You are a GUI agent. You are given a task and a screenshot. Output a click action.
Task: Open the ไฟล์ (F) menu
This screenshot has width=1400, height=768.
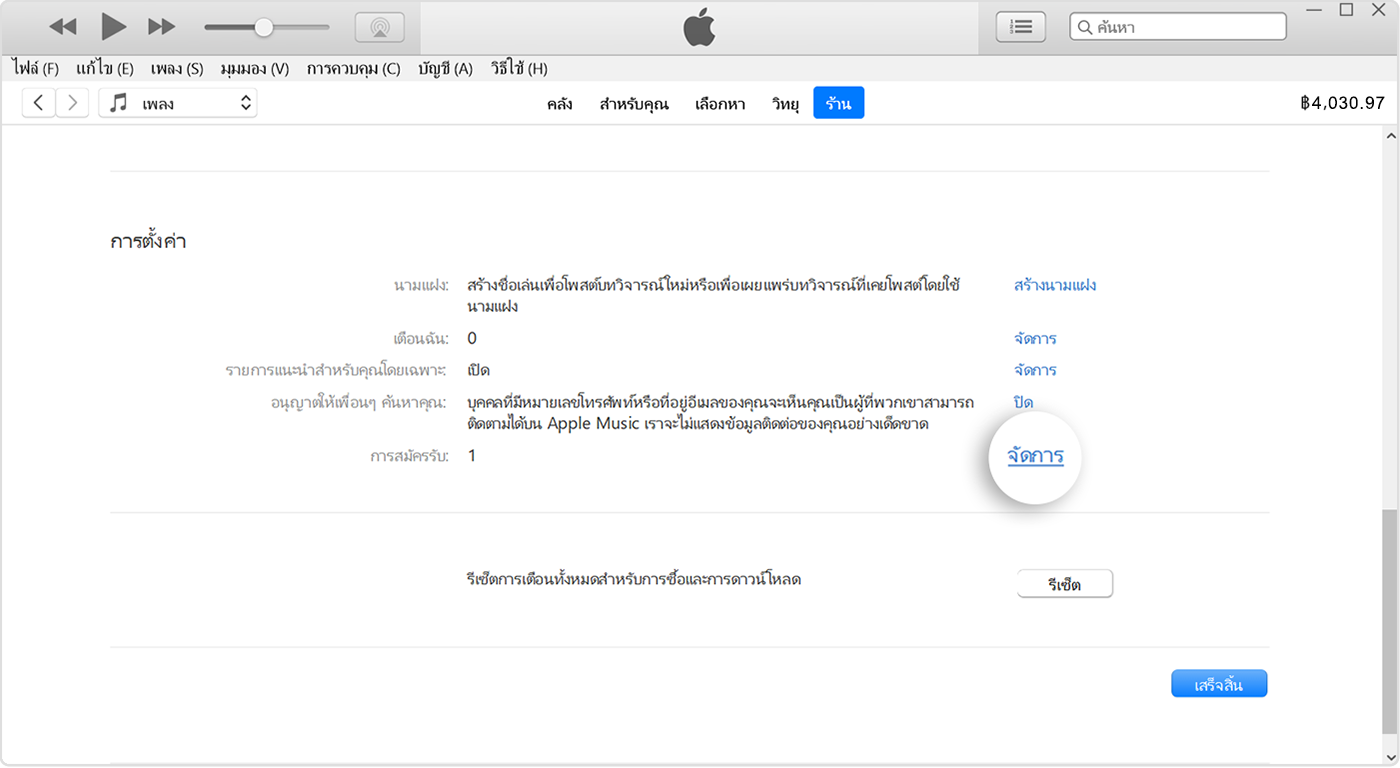[36, 69]
